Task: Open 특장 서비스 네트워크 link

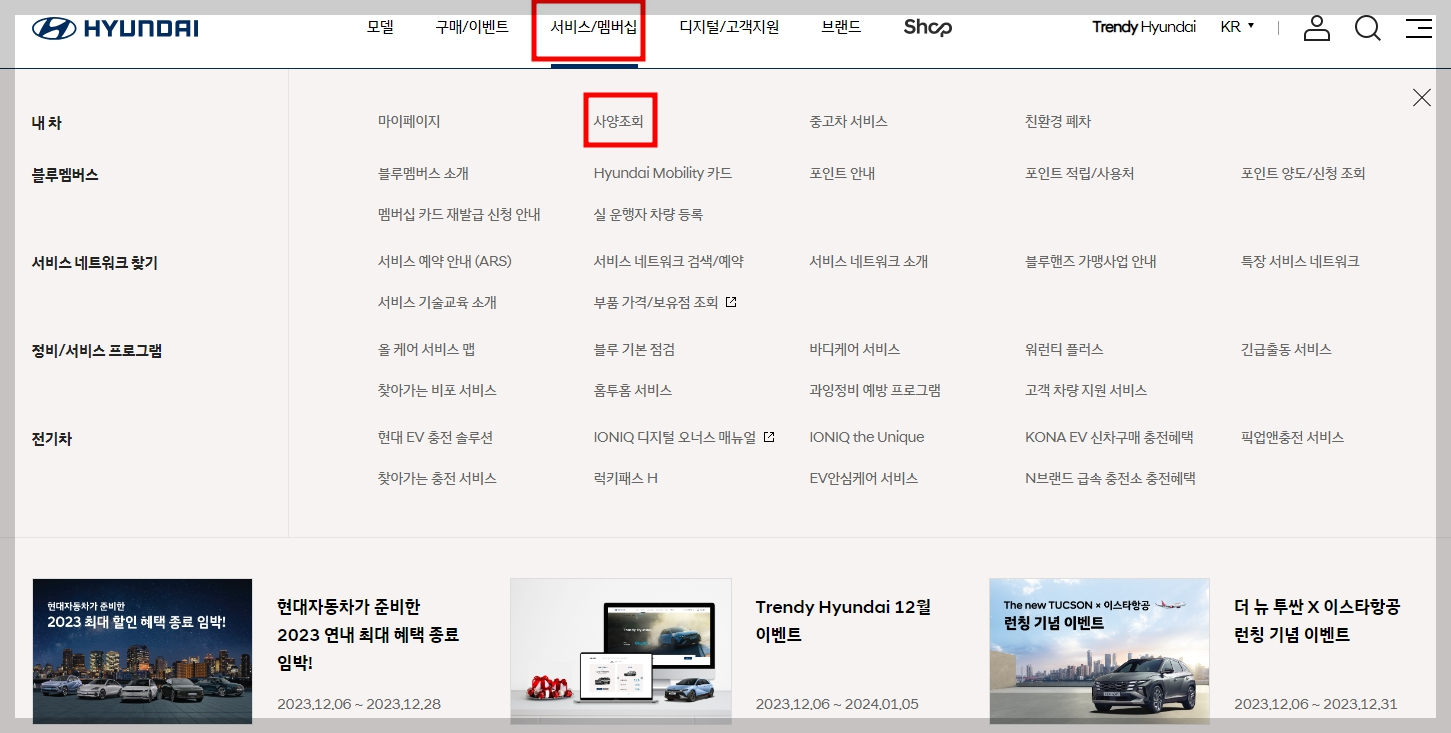Action: click(x=1300, y=261)
